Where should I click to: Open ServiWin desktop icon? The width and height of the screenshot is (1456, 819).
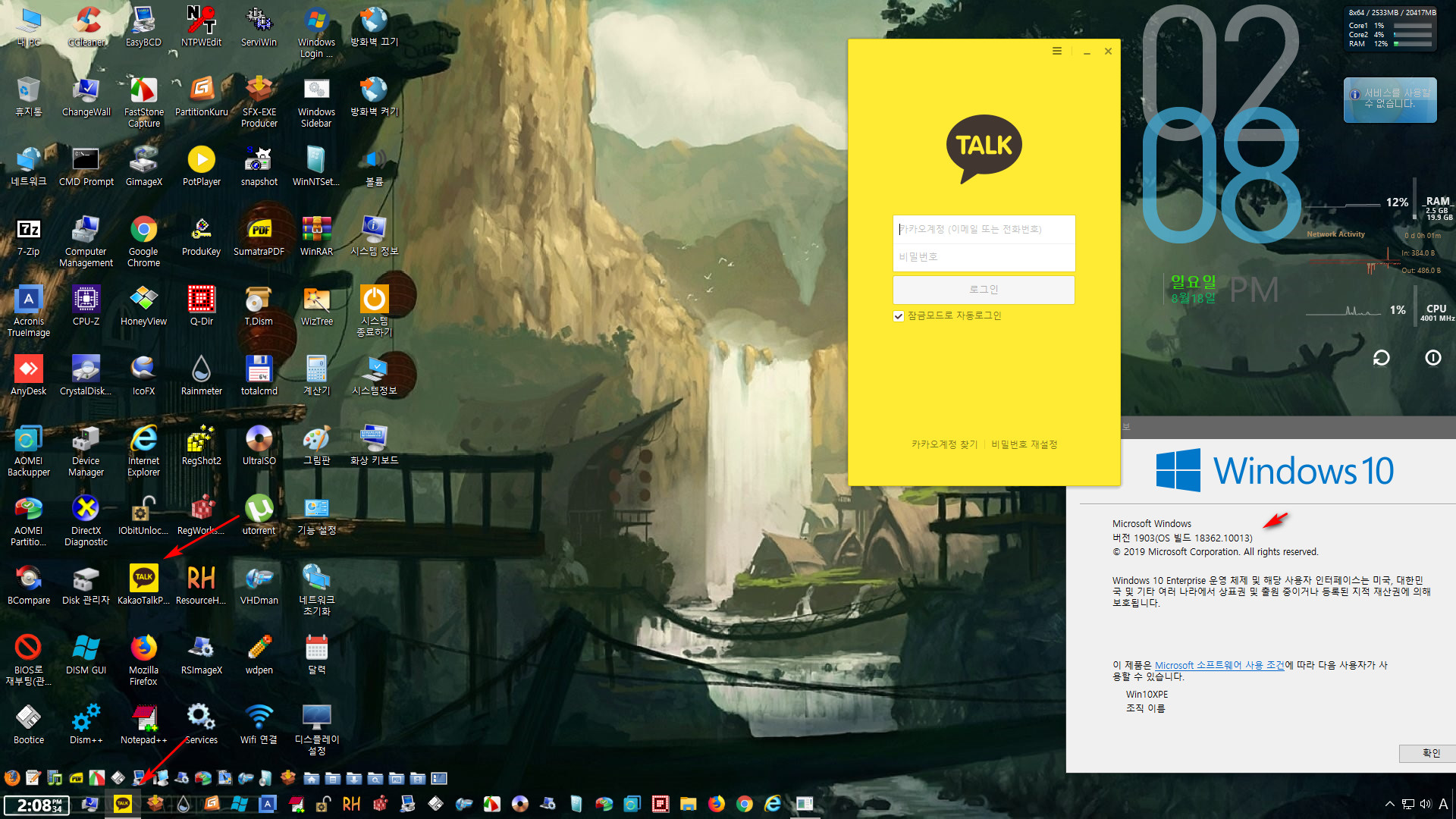point(259,27)
